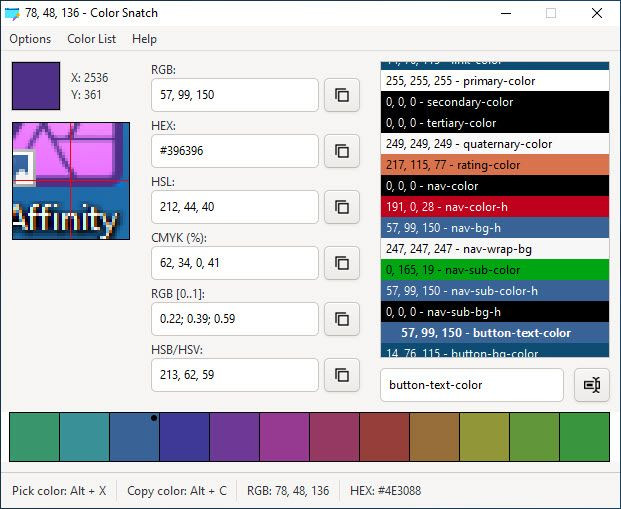The height and width of the screenshot is (509, 621).
Task: Choose the primary-color white list entry
Action: coord(495,81)
